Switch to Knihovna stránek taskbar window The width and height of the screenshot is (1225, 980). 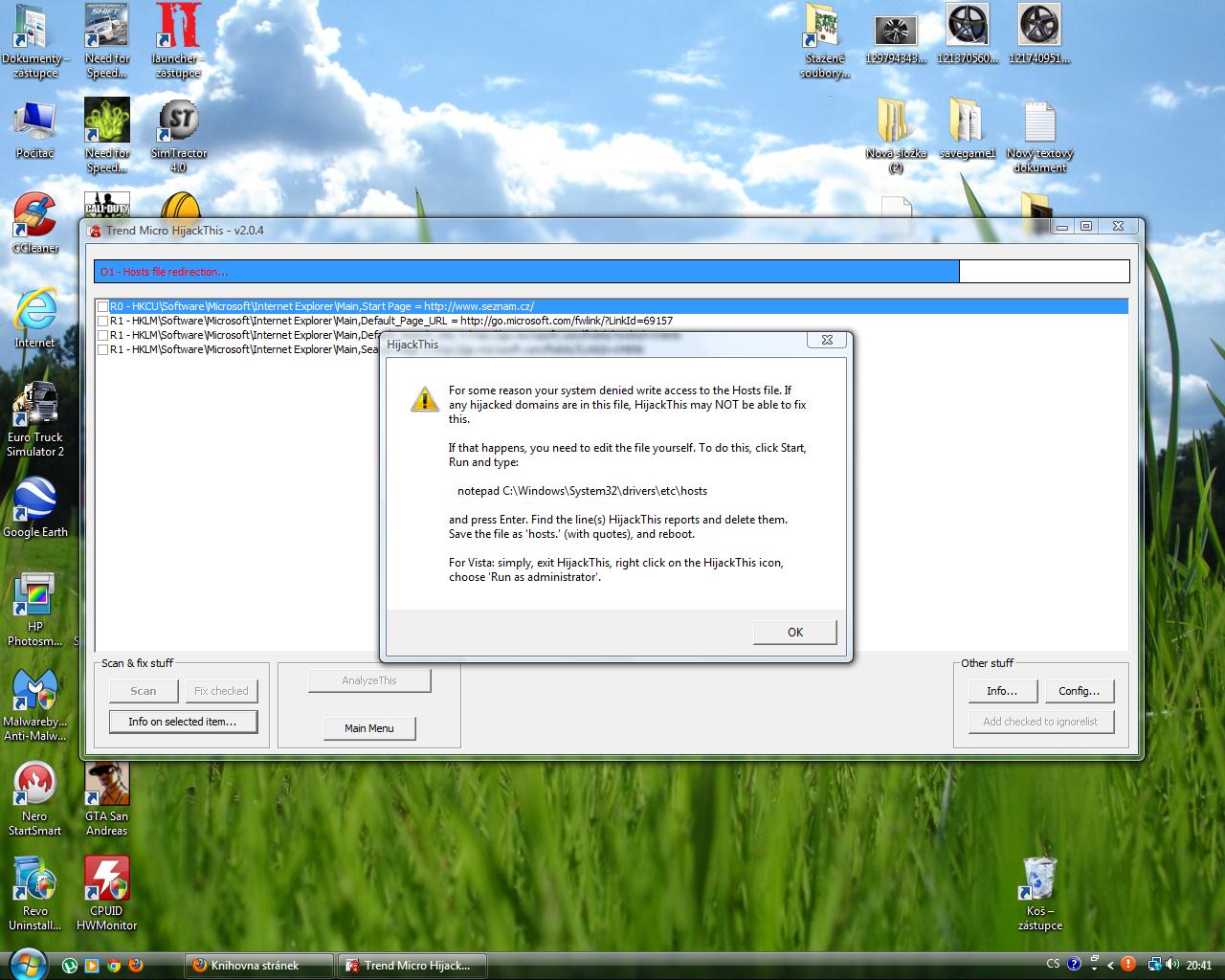pos(260,966)
